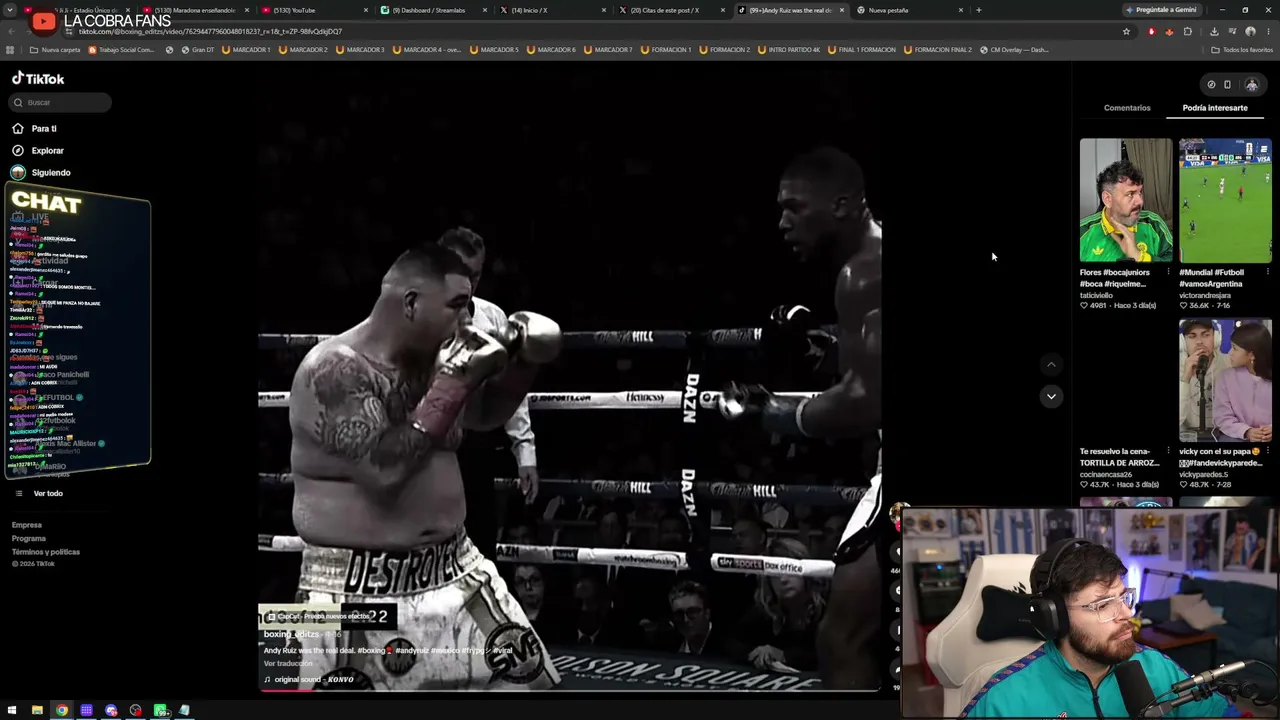Open the compass icon in top-right pill

1211,84
